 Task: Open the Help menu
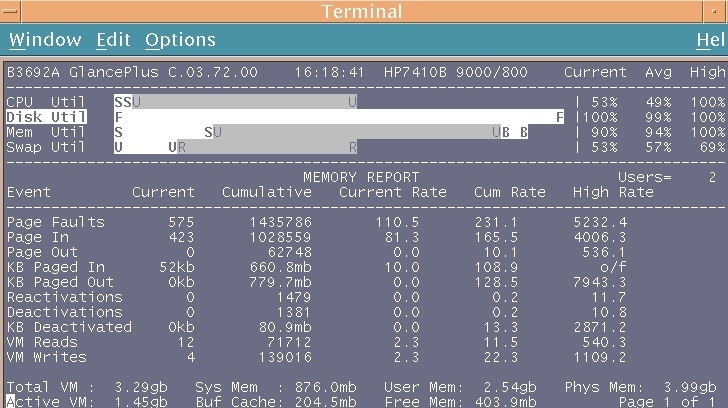(x=711, y=40)
